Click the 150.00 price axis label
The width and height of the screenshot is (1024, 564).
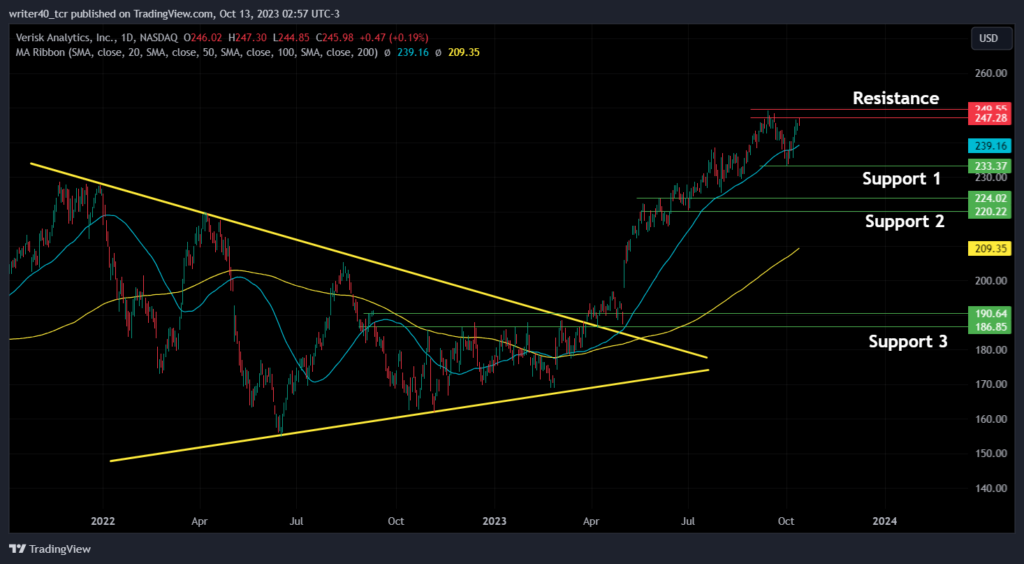(x=991, y=454)
